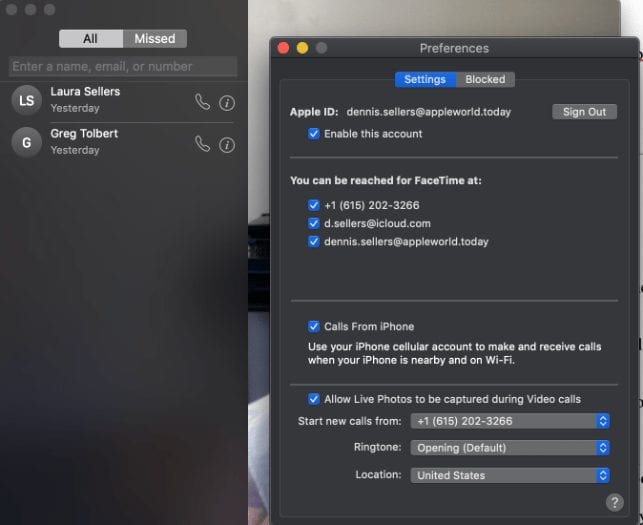The image size is (643, 525).
Task: Toggle Allow Live Photos during Video calls
Action: pos(315,399)
